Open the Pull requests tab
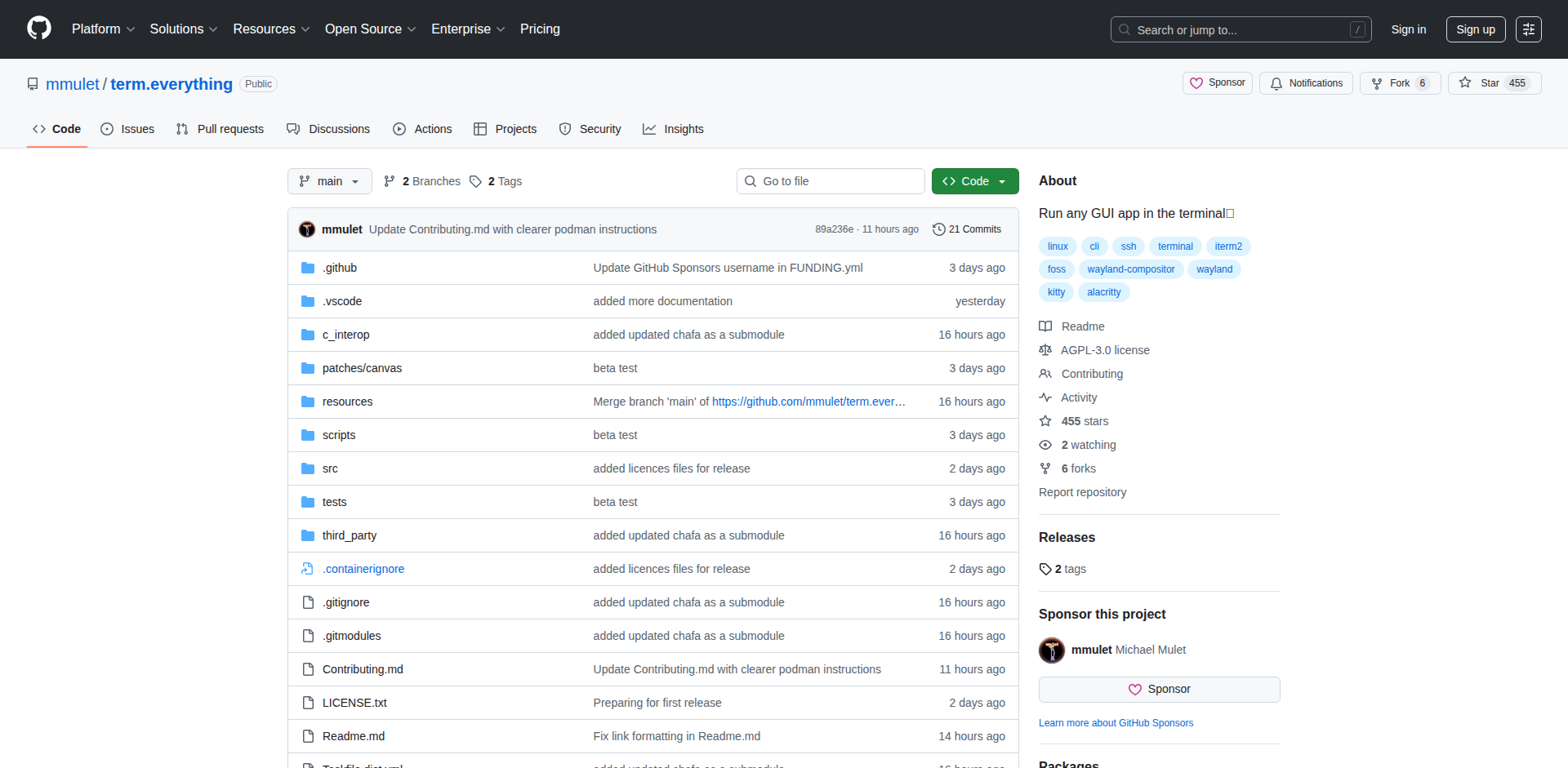The width and height of the screenshot is (1568, 768). click(220, 129)
